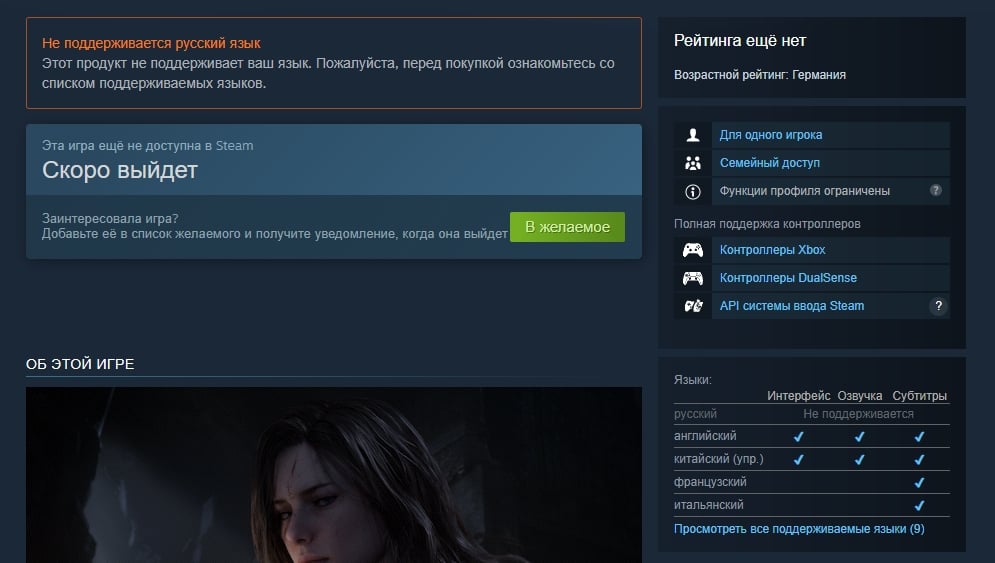Click the Субтитры column header
The height and width of the screenshot is (563, 995).
[919, 396]
